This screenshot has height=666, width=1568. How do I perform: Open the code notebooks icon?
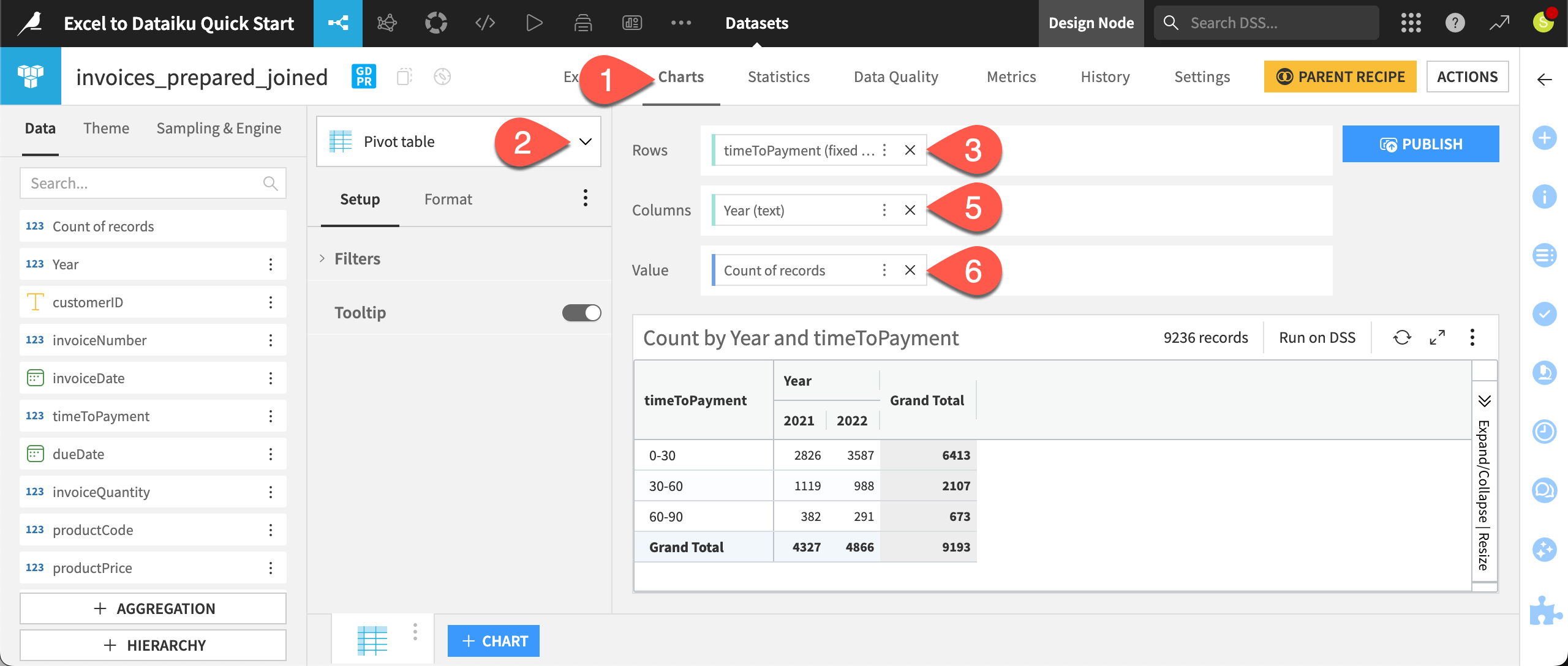click(485, 23)
